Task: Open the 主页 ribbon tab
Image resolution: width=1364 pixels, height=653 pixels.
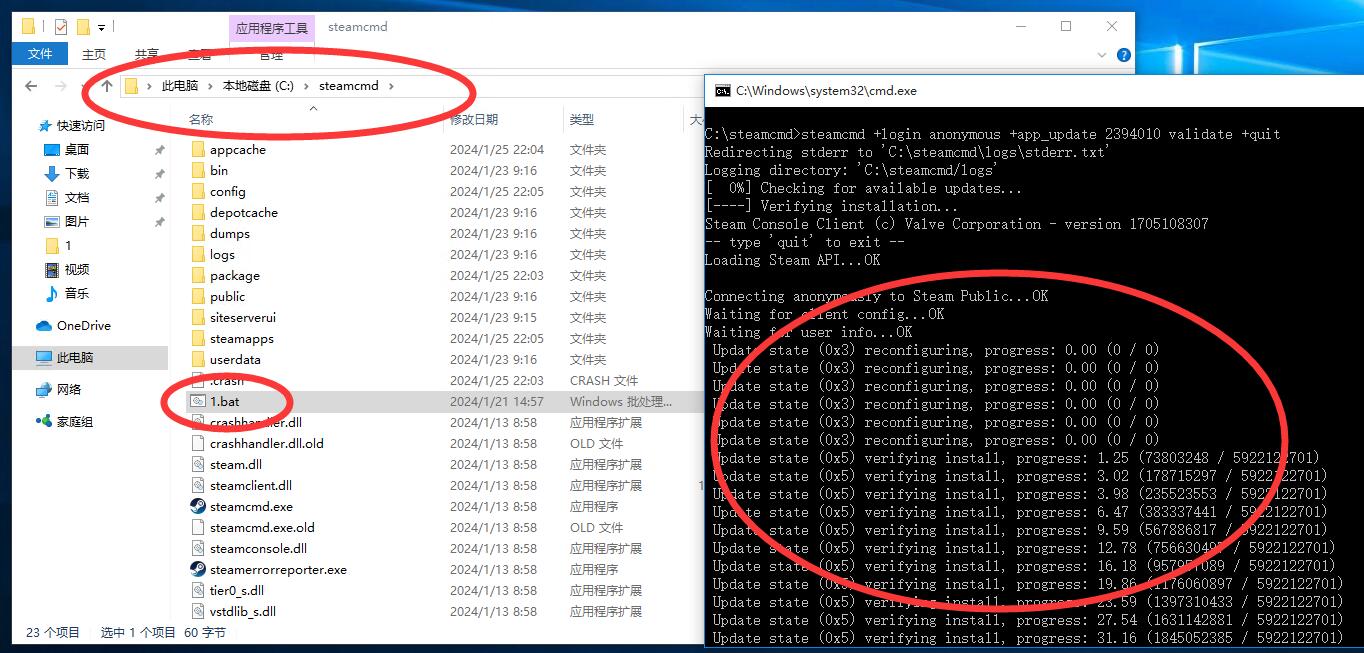Action: click(x=94, y=54)
